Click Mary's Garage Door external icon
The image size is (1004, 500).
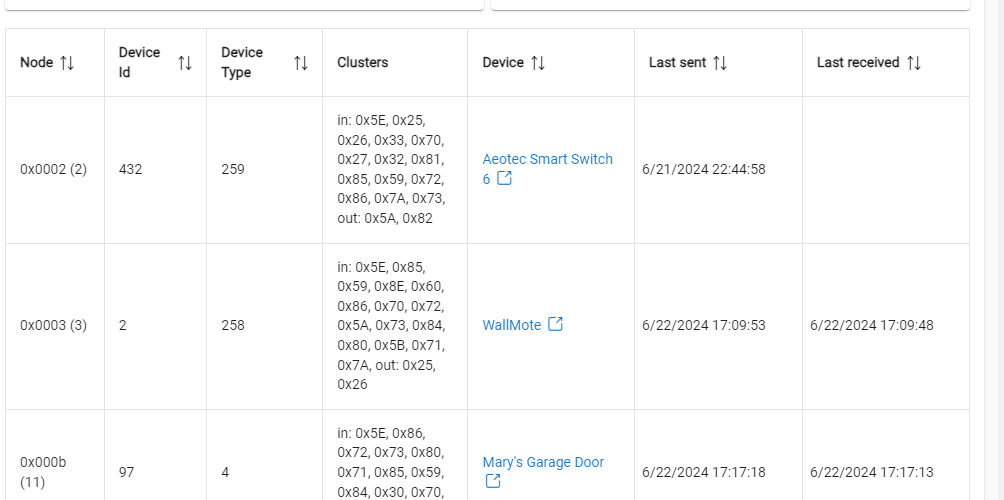click(x=493, y=481)
